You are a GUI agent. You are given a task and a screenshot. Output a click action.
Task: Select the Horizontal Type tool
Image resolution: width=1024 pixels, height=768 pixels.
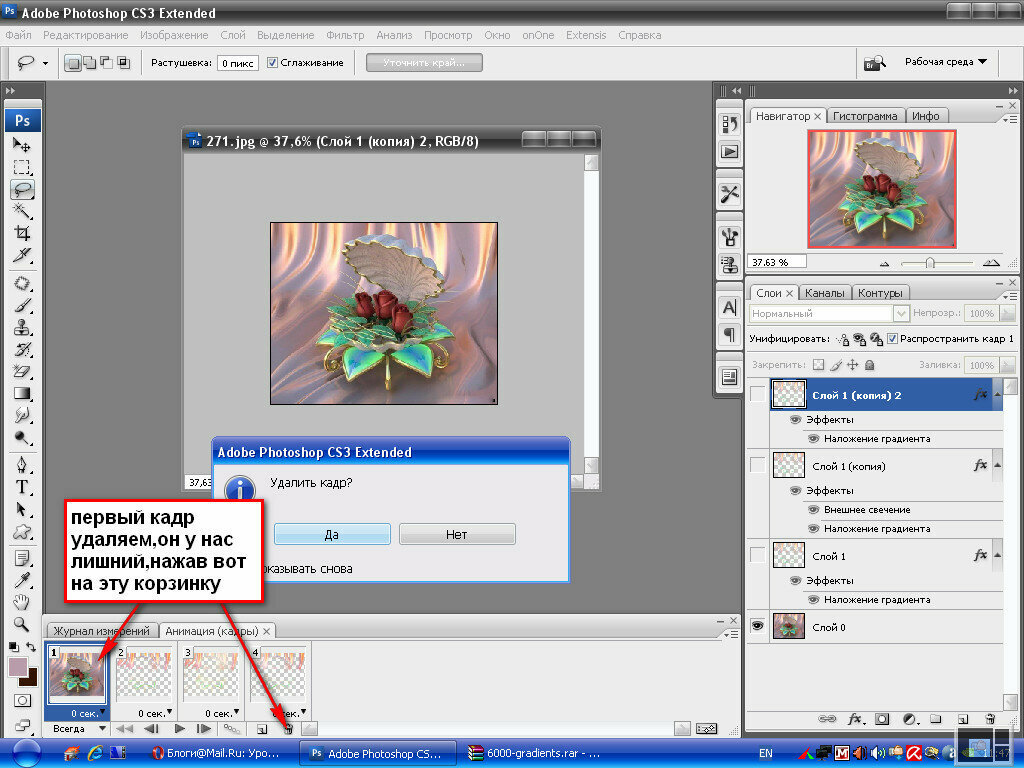22,487
